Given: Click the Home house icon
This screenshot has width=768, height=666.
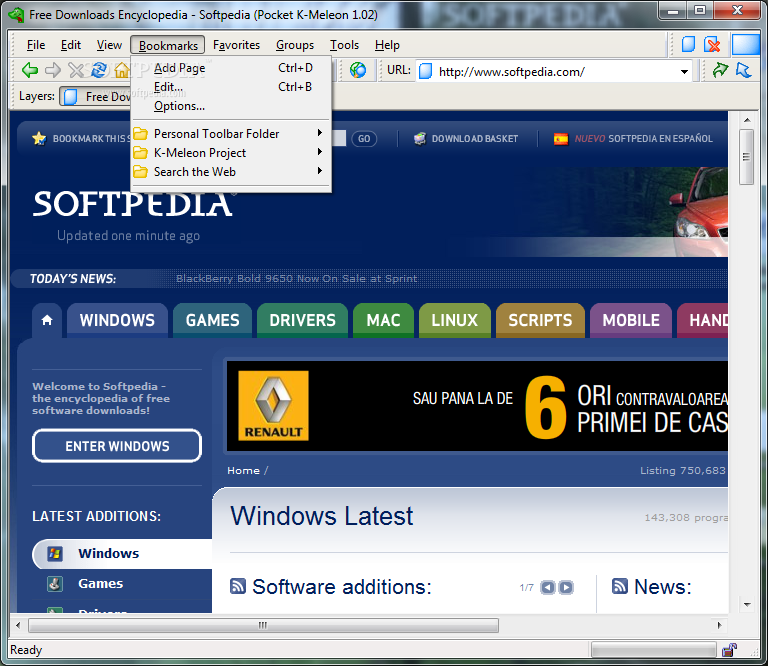Looking at the screenshot, I should (x=121, y=71).
